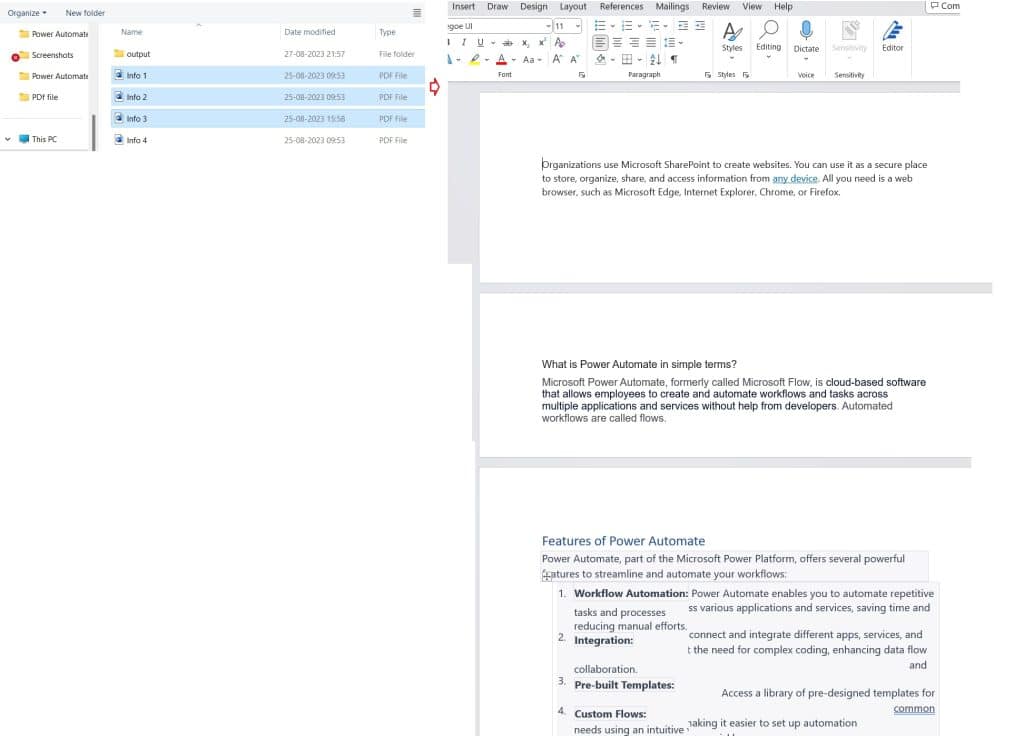Open Styles pane launcher

click(x=746, y=75)
